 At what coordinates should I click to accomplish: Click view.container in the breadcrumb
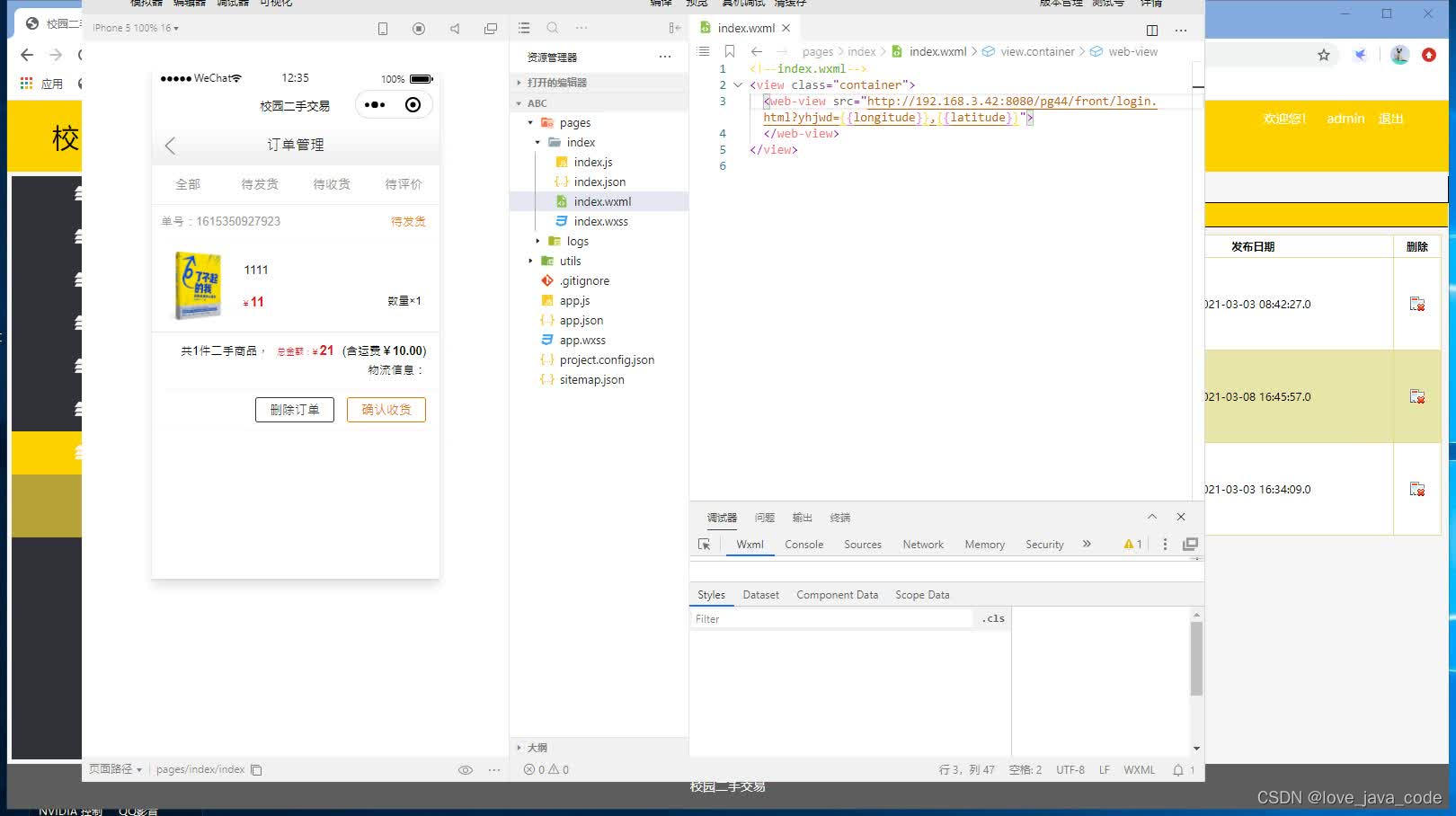click(x=1037, y=52)
